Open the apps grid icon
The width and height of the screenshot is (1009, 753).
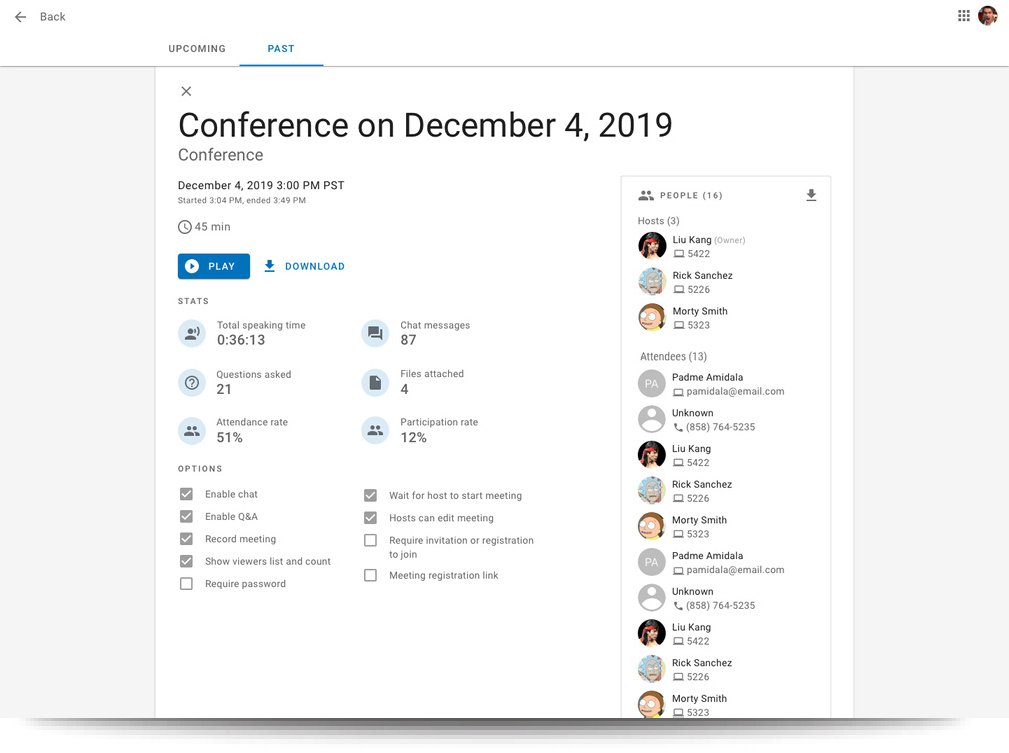click(963, 15)
